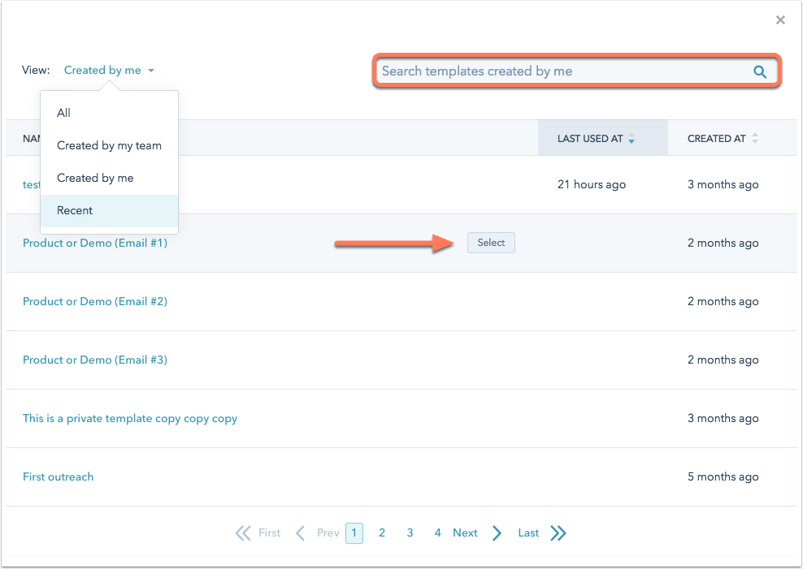
Task: Click the Prev page chevron icon
Action: coord(301,533)
